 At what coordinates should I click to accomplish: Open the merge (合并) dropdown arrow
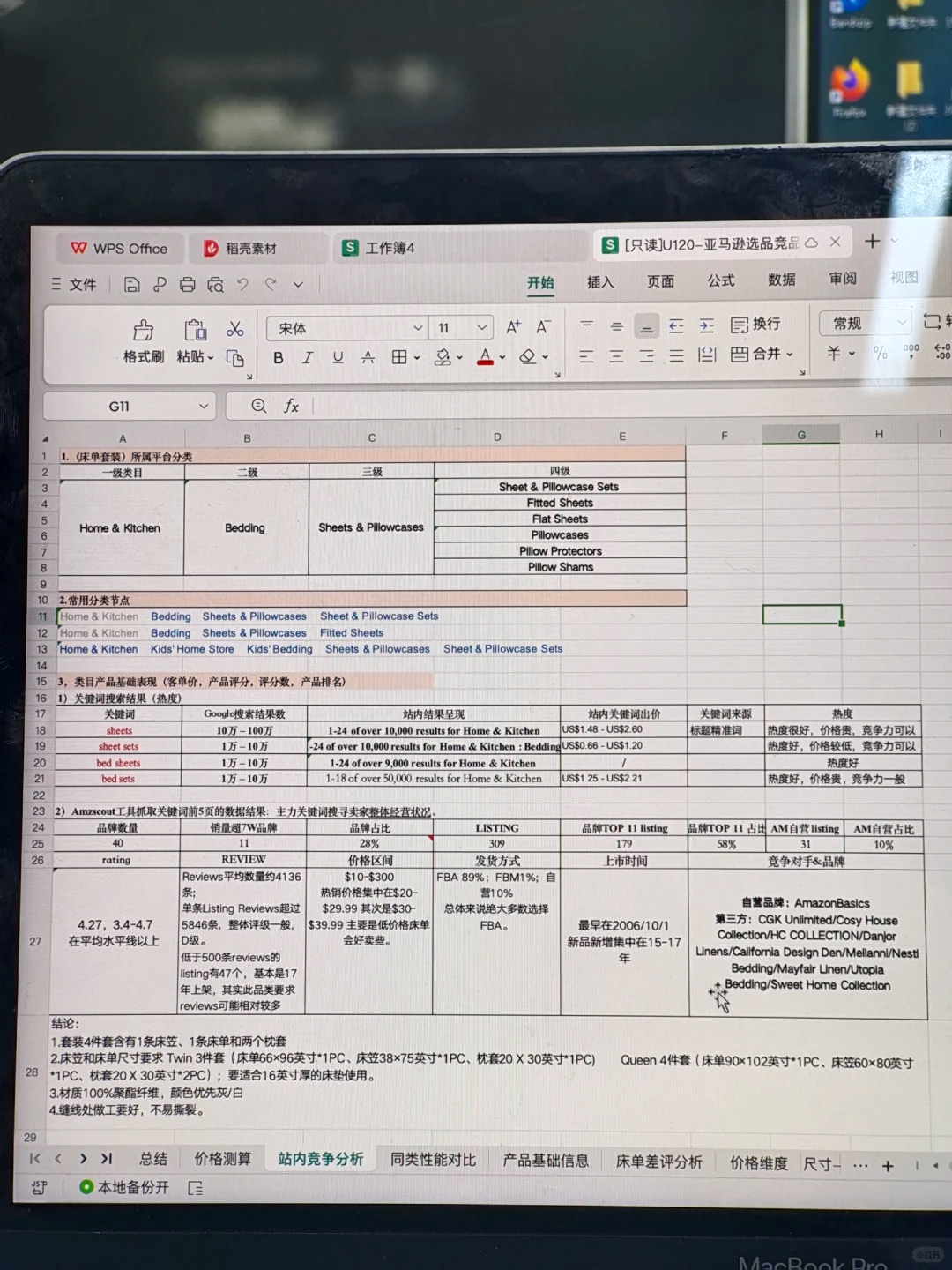(790, 355)
